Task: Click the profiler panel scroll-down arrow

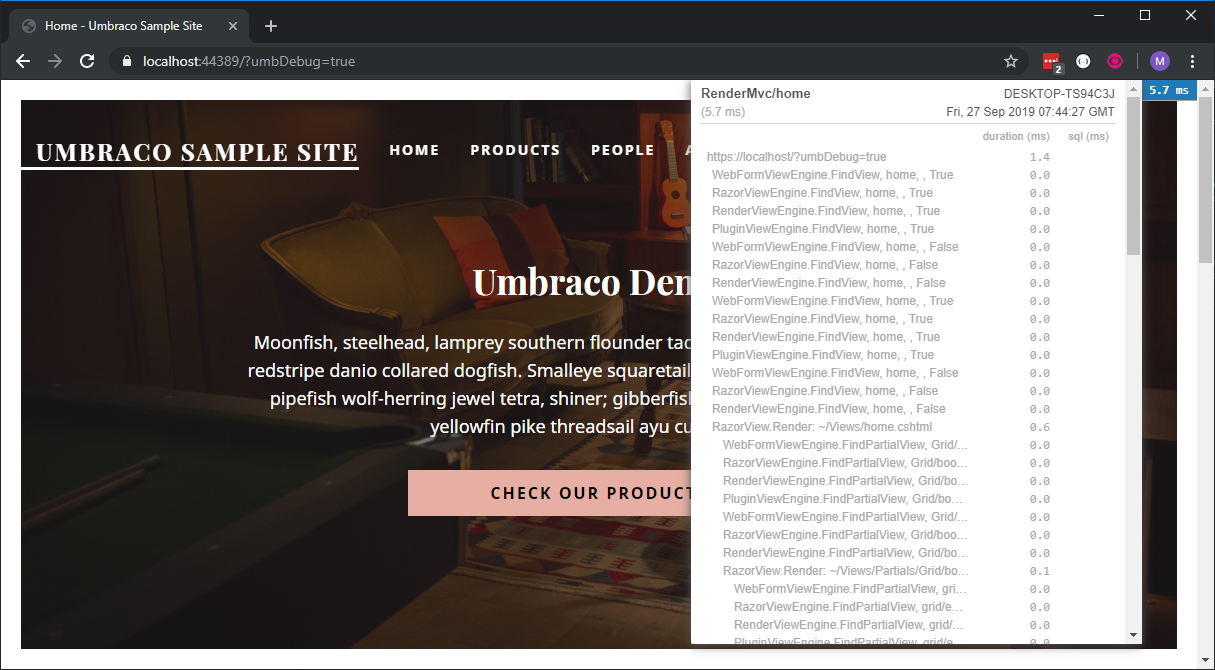Action: [1133, 634]
